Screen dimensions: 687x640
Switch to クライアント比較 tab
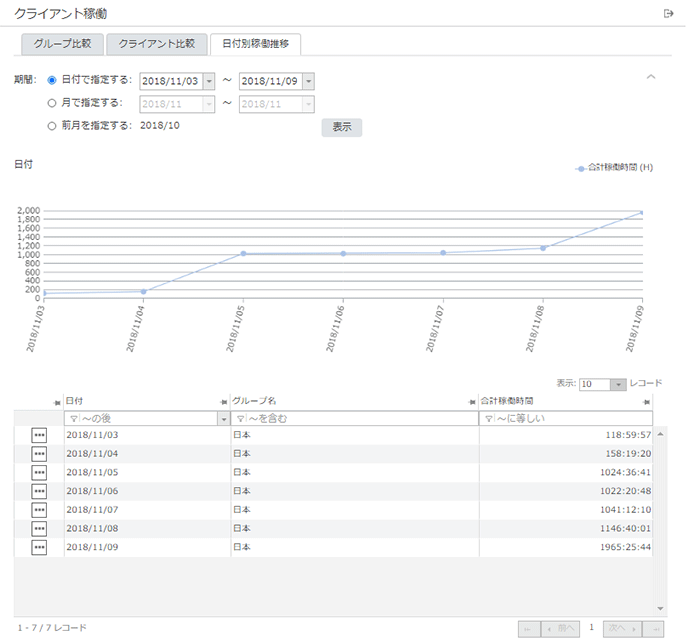click(156, 44)
